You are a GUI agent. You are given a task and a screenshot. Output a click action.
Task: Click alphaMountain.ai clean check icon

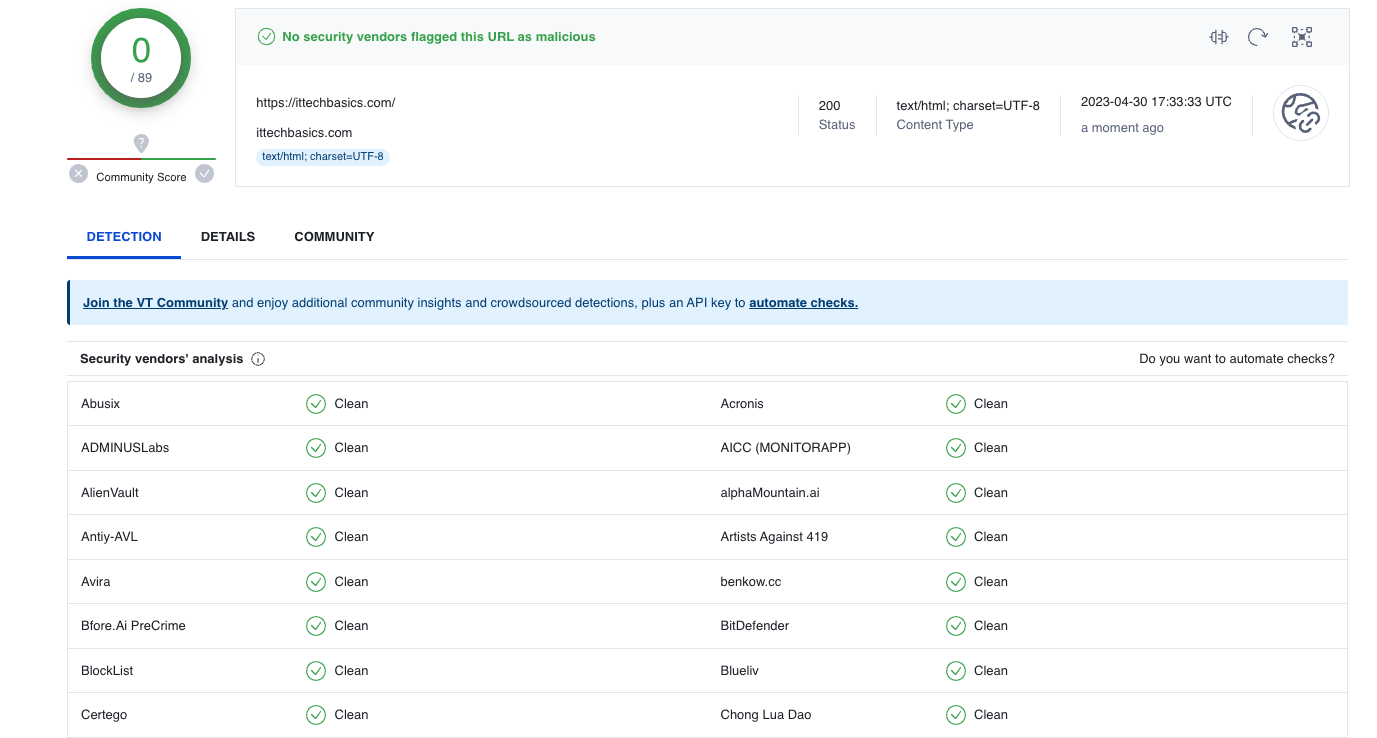click(x=956, y=493)
